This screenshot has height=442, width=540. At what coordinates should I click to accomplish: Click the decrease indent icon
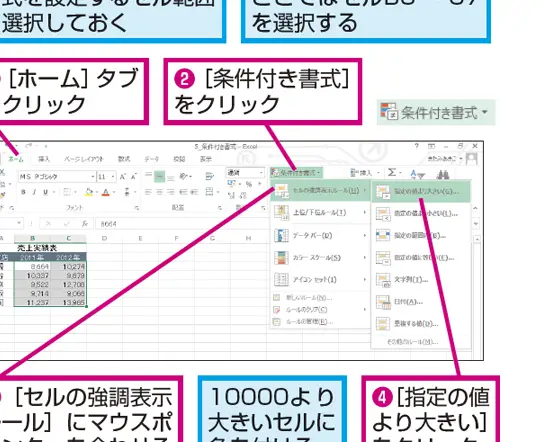click(184, 192)
